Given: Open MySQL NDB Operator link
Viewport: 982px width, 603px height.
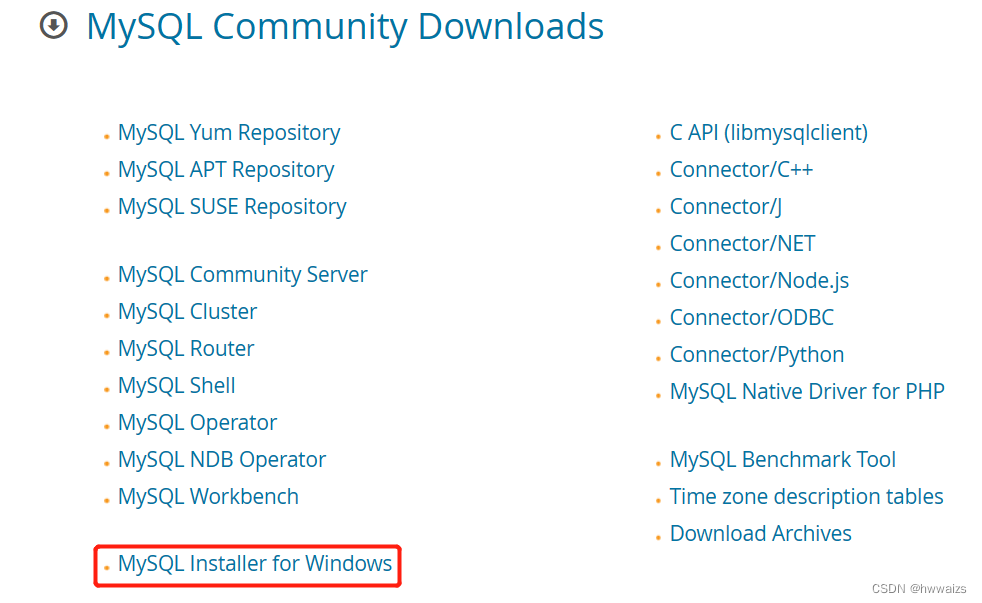Looking at the screenshot, I should click(x=222, y=460).
